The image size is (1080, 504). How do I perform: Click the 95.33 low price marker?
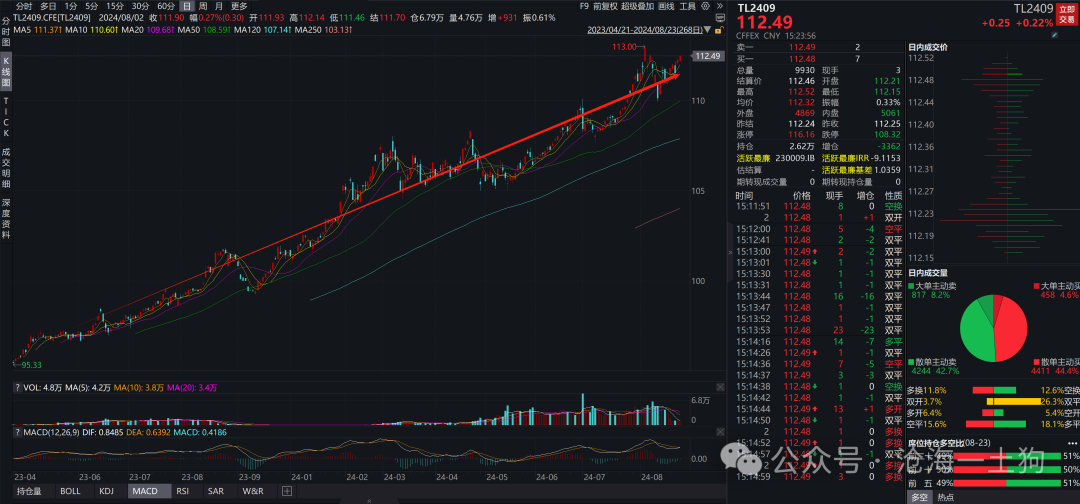click(31, 364)
